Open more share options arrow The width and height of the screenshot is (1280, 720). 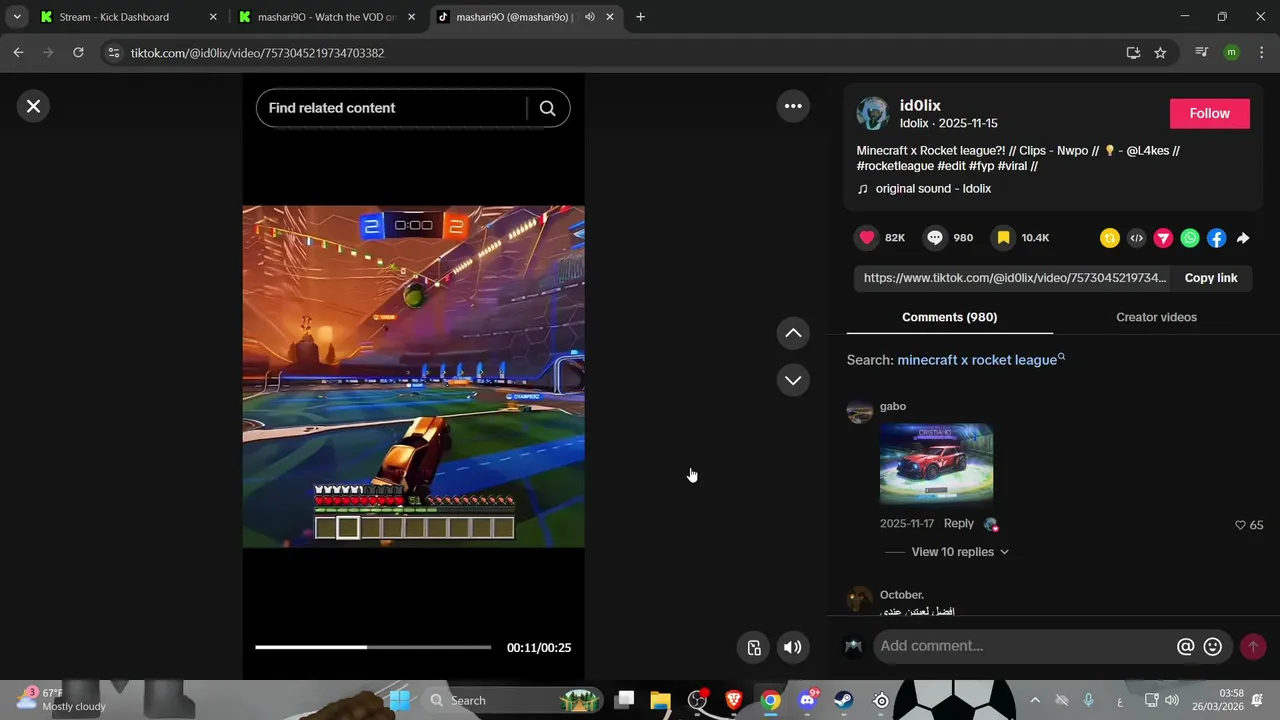coord(1243,238)
